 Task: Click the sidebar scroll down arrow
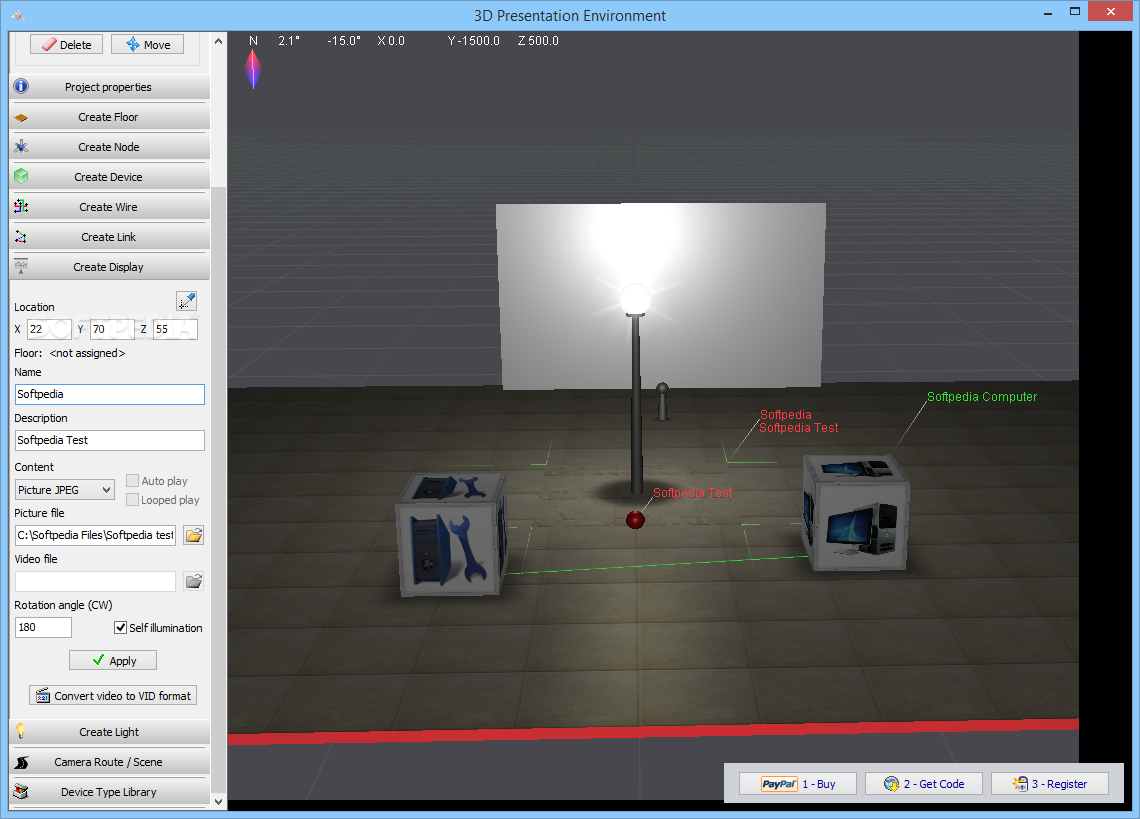(x=219, y=802)
